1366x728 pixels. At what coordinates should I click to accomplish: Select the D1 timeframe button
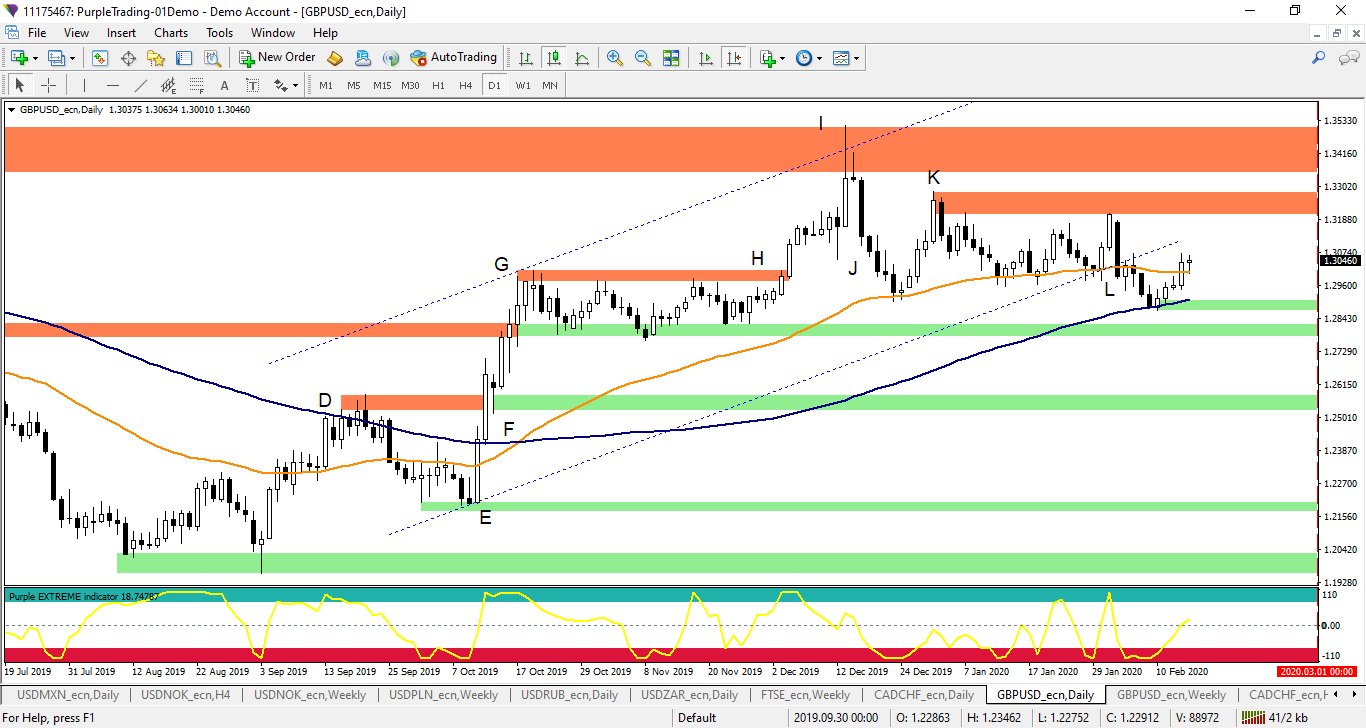pyautogui.click(x=494, y=85)
